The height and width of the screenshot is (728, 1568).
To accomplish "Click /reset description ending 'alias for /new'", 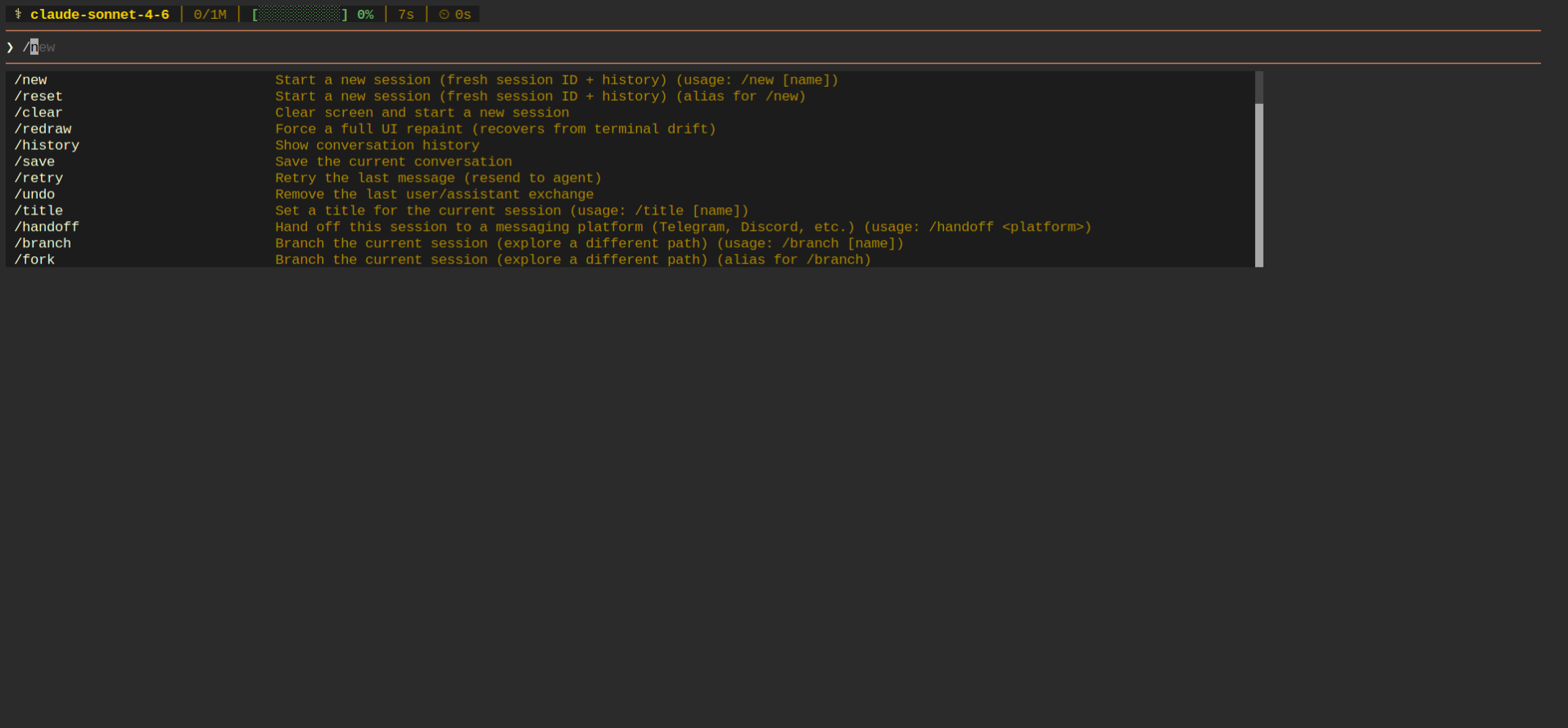I will 540,96.
